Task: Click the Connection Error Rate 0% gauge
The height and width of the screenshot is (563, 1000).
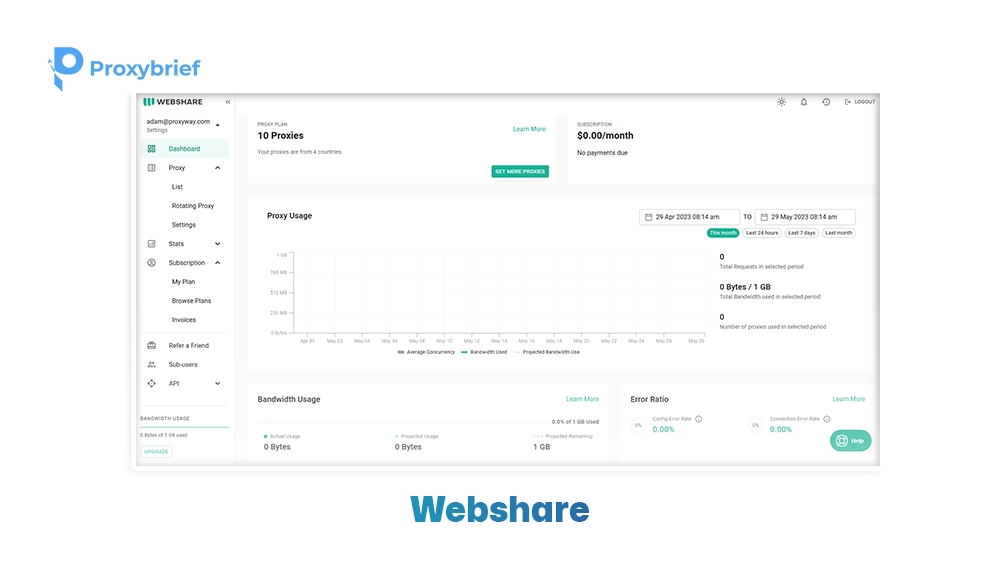Action: tap(756, 425)
